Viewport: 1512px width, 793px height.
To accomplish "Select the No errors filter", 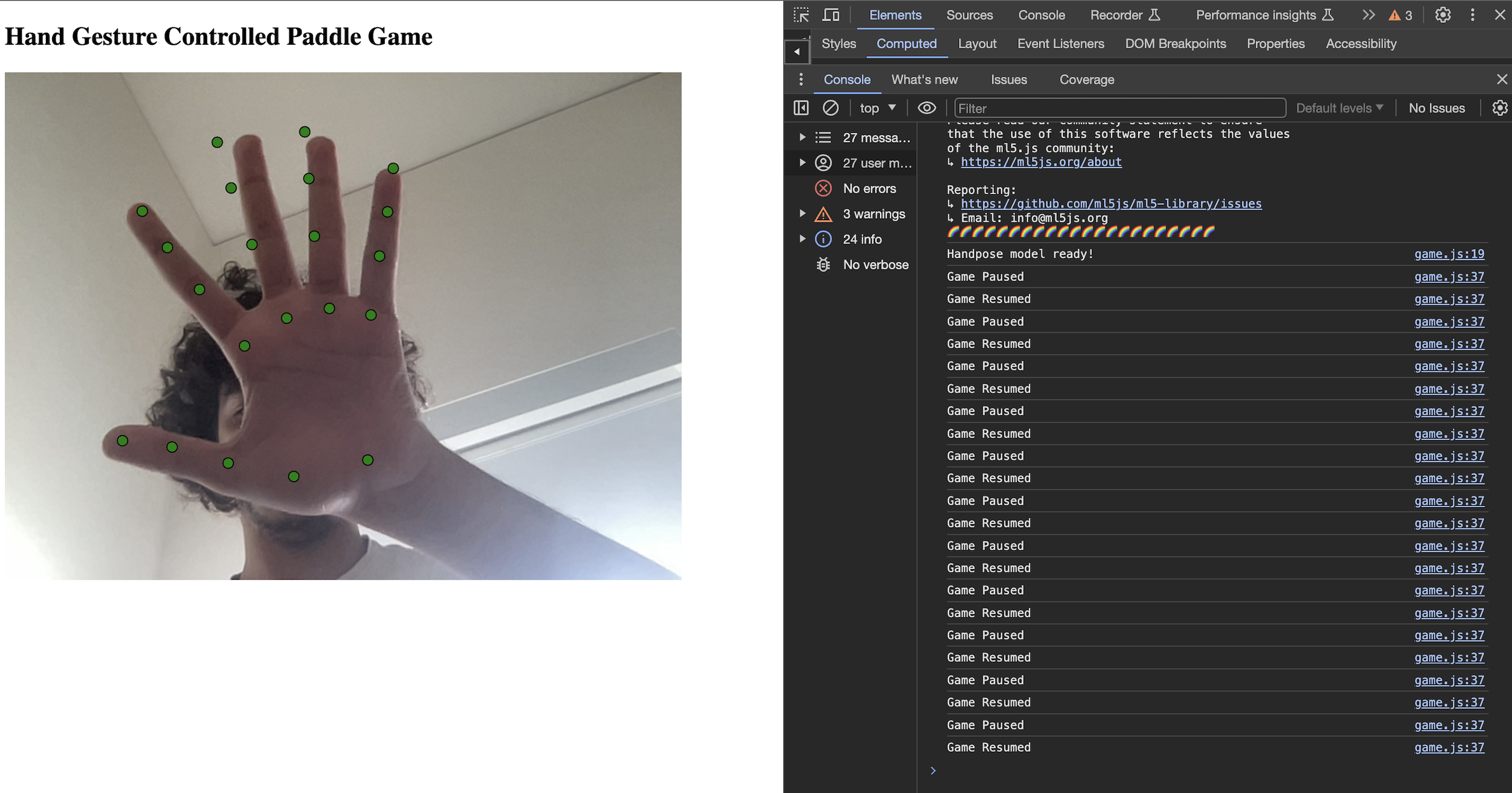I will pos(870,188).
